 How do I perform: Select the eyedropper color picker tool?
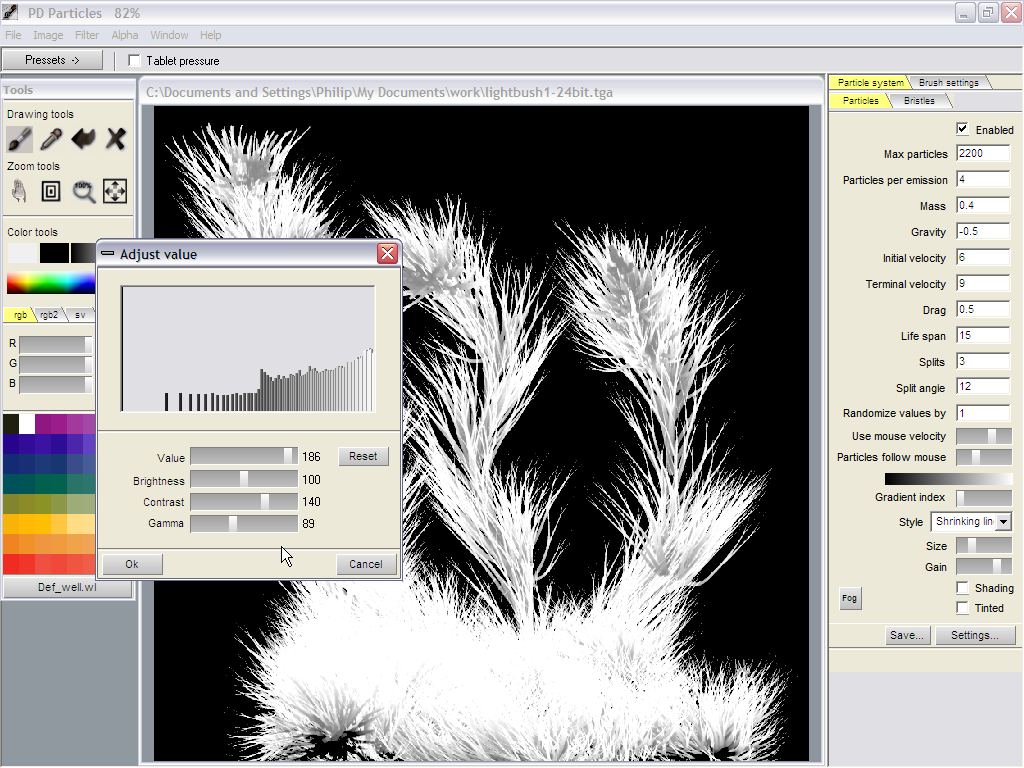pyautogui.click(x=51, y=139)
